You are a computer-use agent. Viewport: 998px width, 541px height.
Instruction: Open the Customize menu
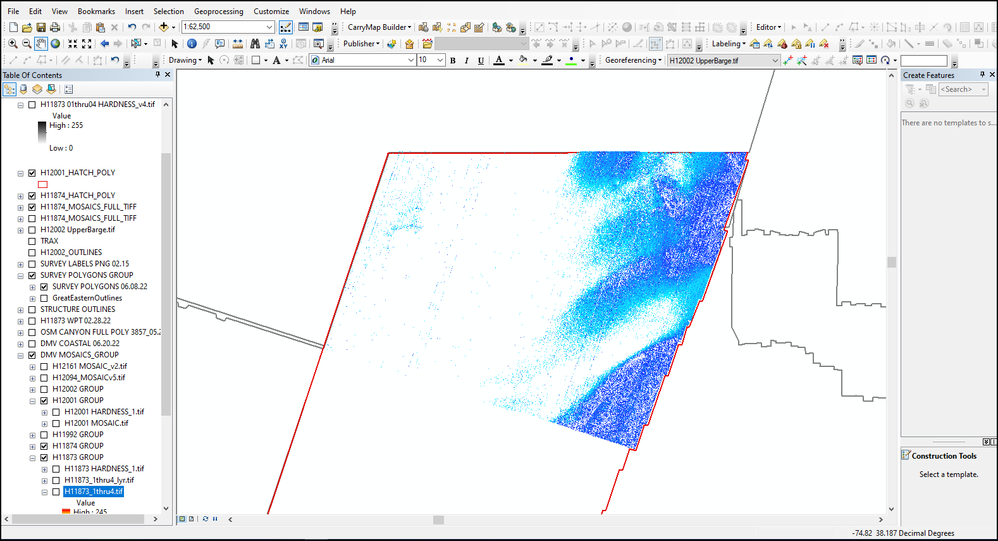(271, 11)
